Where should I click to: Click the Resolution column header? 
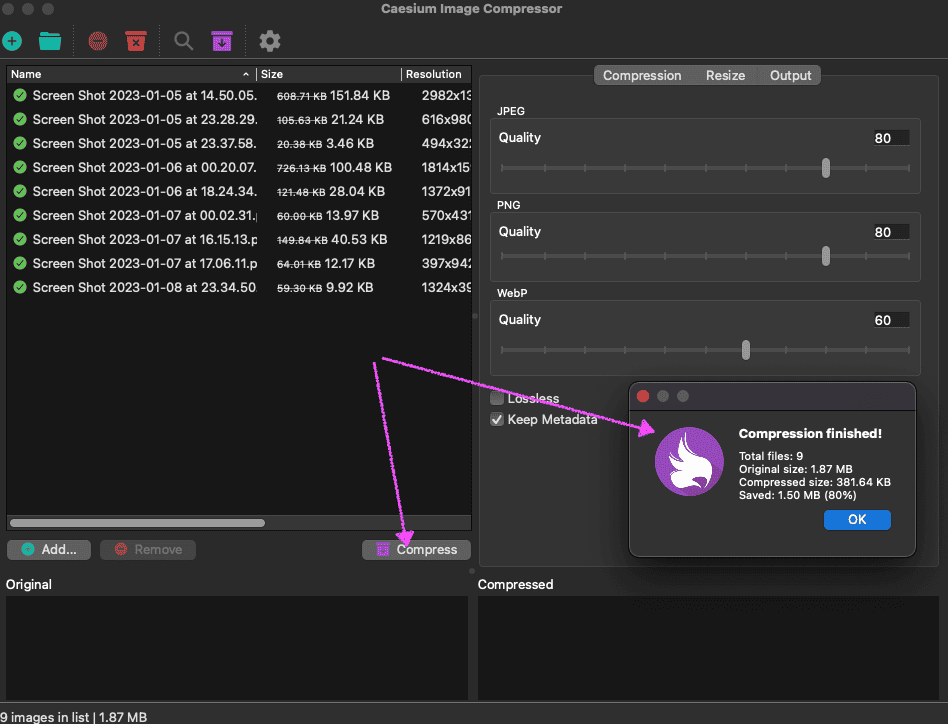tap(434, 74)
